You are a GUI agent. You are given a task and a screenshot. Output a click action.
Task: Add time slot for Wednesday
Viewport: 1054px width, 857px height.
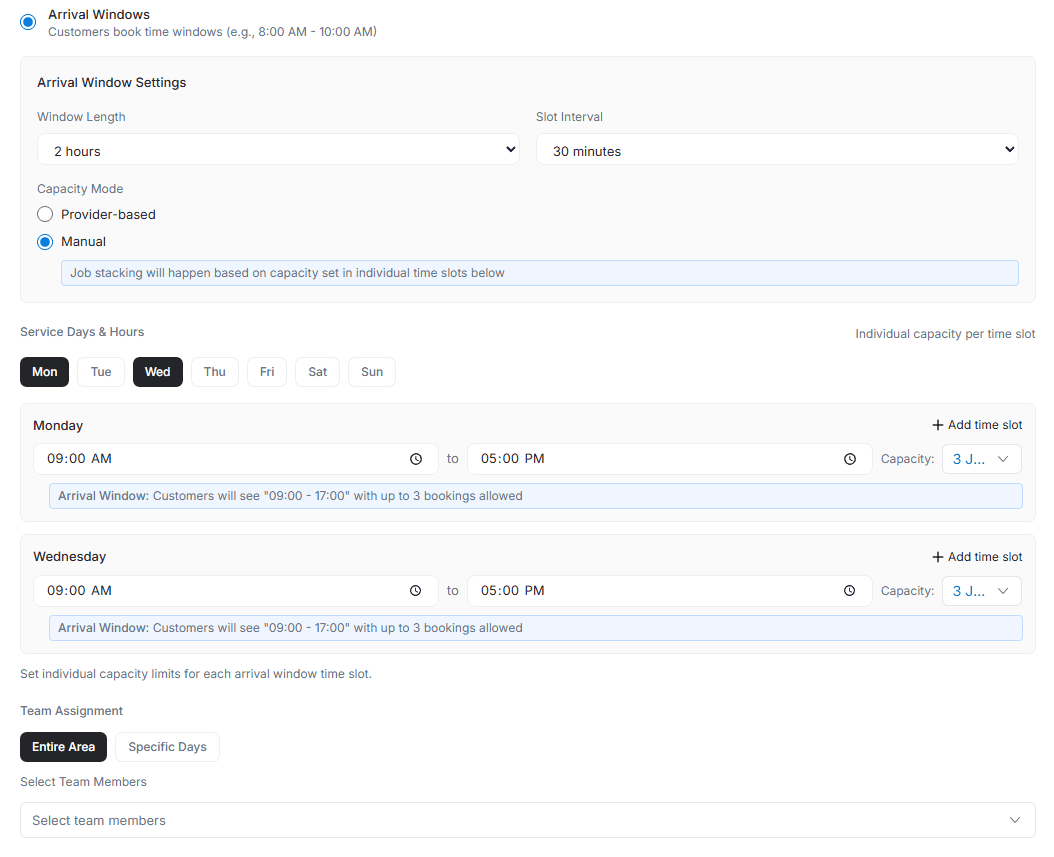977,557
